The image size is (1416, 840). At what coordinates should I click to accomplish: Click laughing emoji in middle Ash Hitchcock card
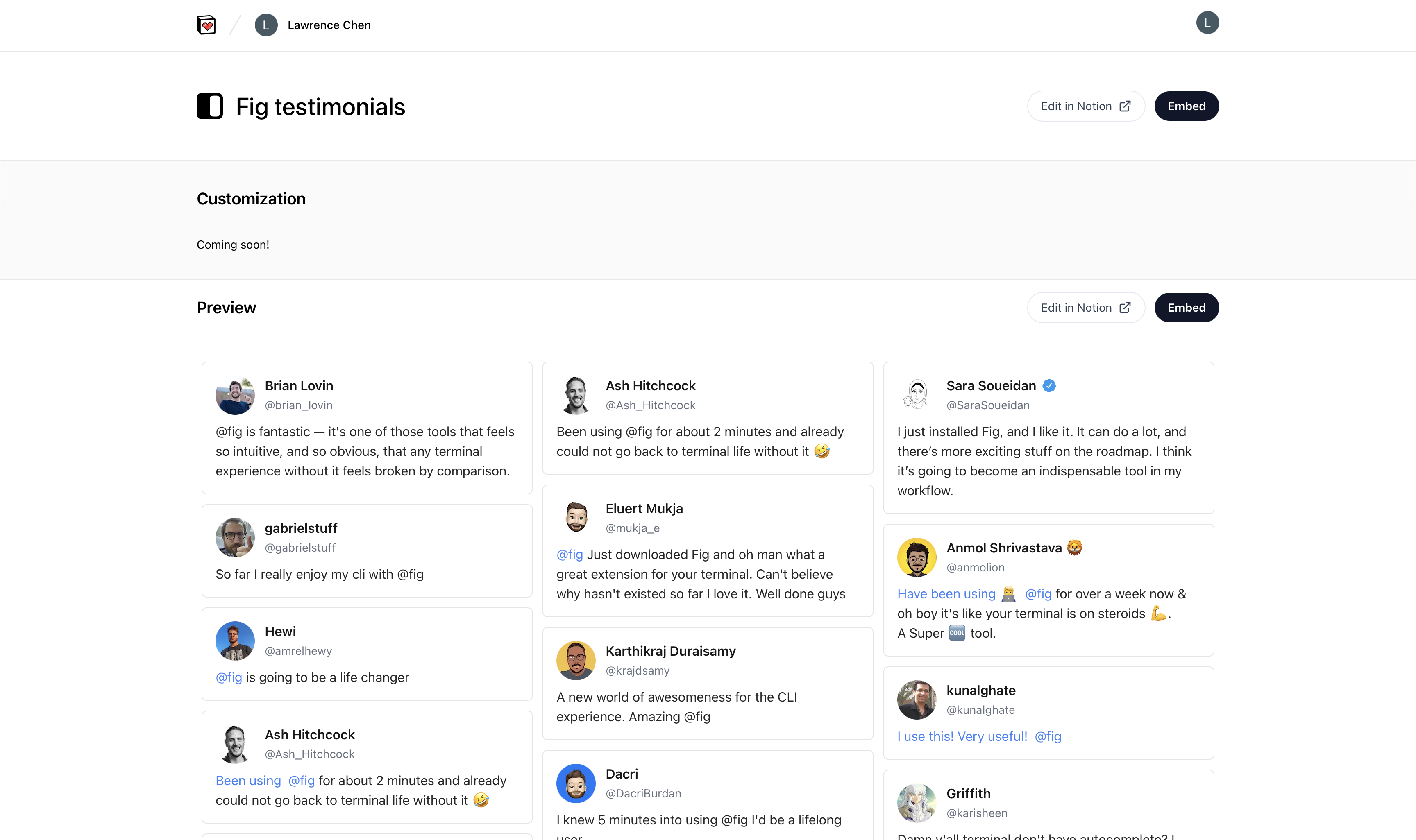(x=821, y=451)
